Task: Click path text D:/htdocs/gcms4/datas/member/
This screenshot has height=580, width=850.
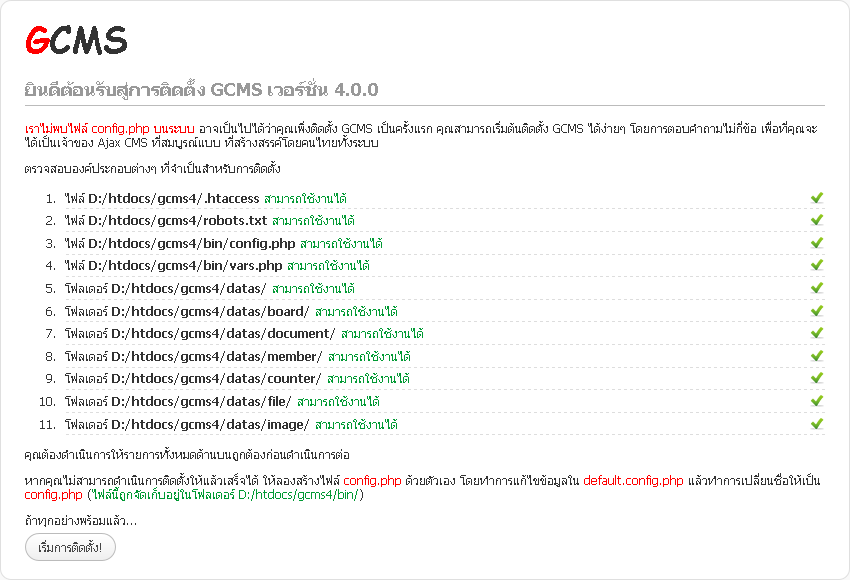Action: click(217, 357)
